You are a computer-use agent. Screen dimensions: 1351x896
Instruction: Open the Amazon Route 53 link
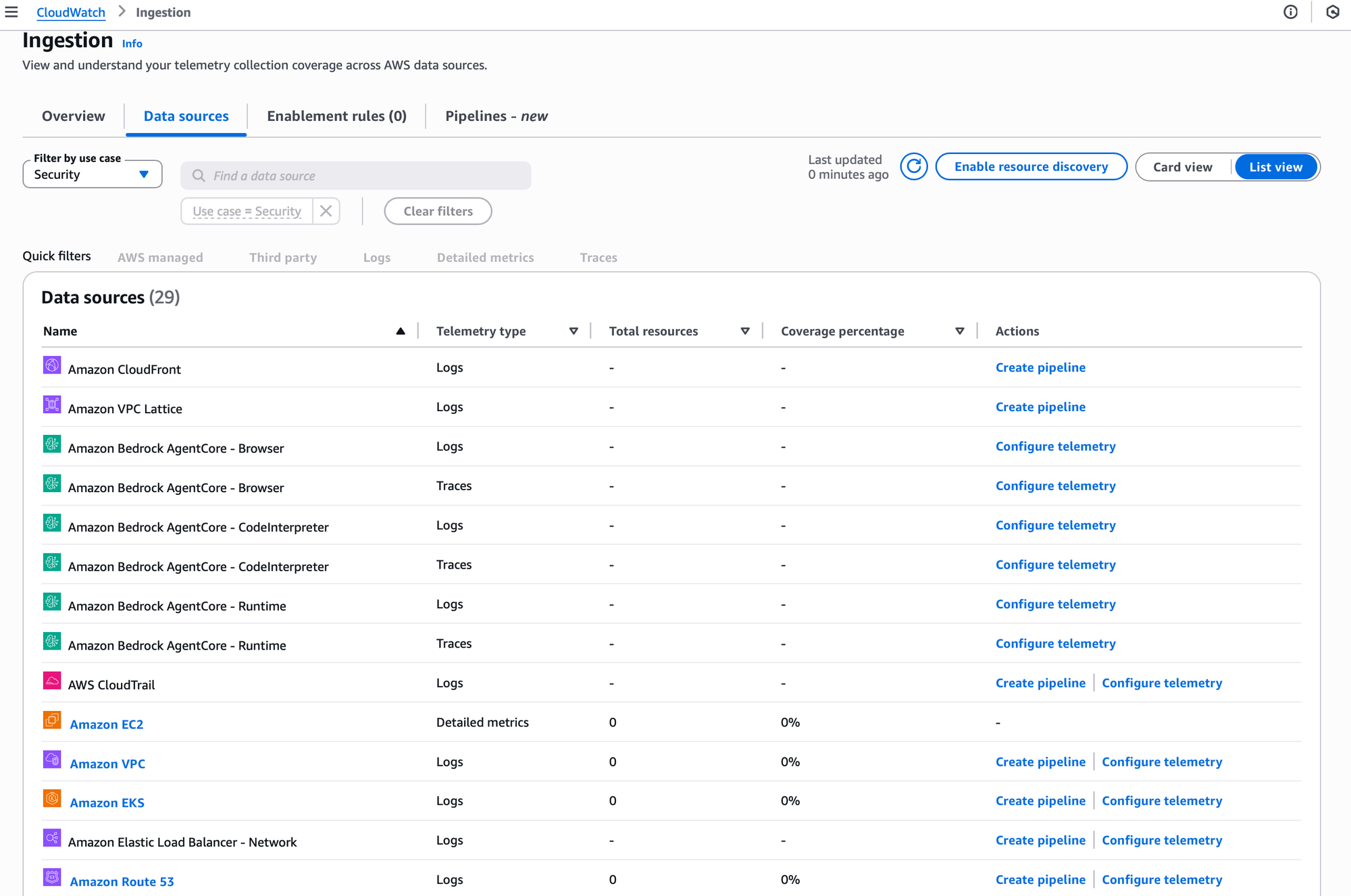(x=122, y=881)
